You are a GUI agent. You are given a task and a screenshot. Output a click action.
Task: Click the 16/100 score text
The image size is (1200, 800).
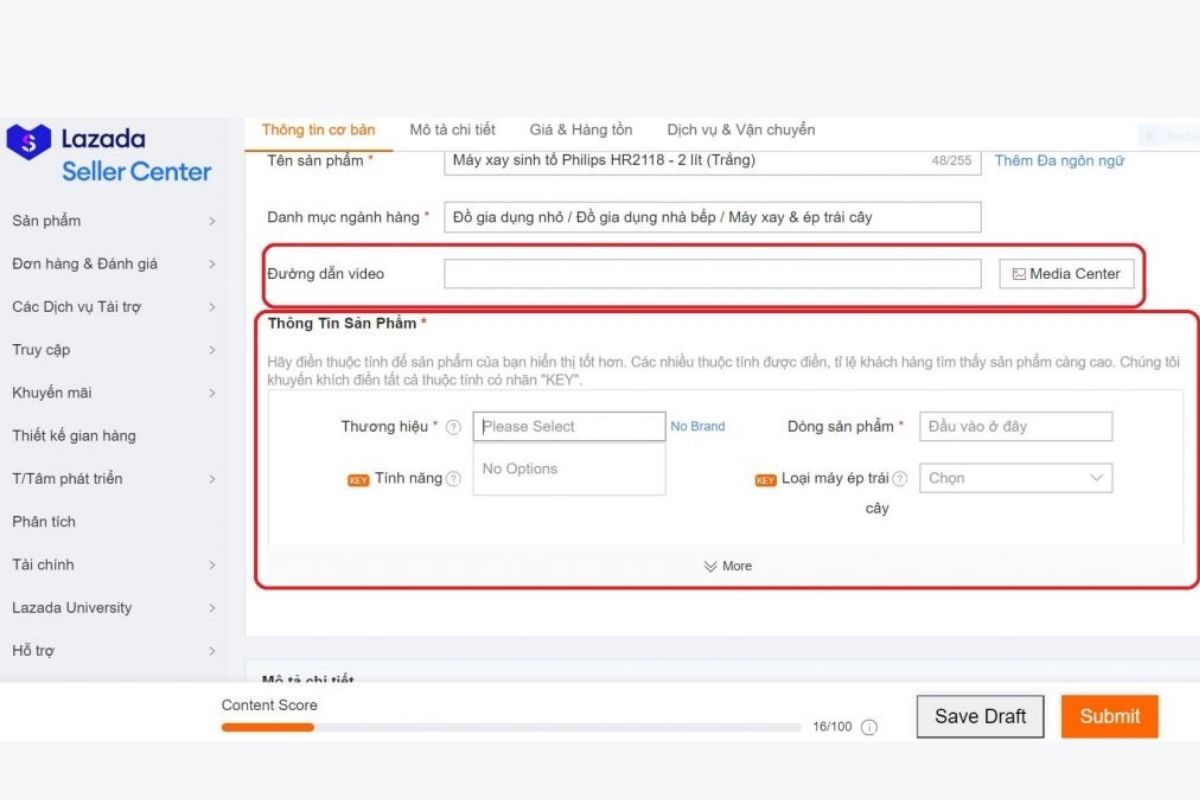tap(832, 727)
